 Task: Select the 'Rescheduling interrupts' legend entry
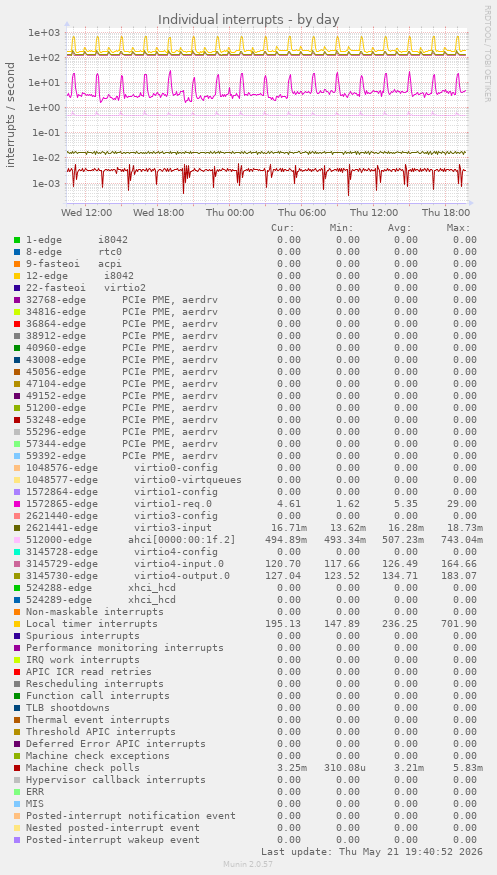point(95,684)
